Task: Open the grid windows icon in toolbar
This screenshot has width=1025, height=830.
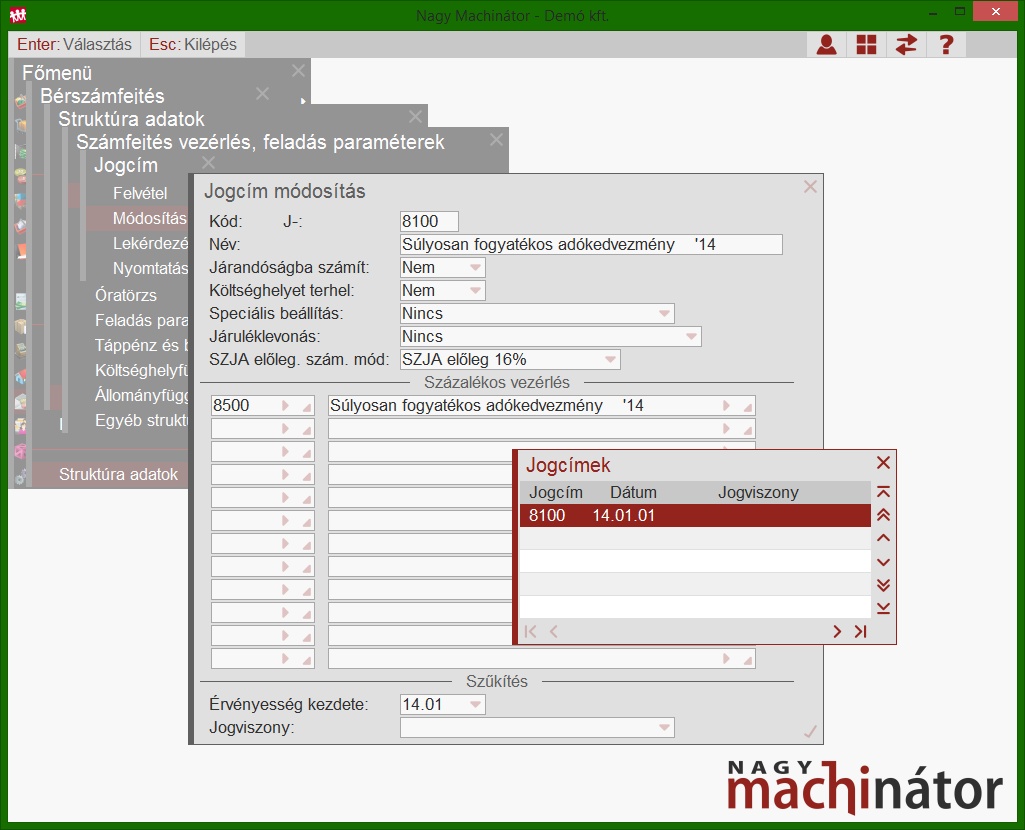Action: pos(866,44)
